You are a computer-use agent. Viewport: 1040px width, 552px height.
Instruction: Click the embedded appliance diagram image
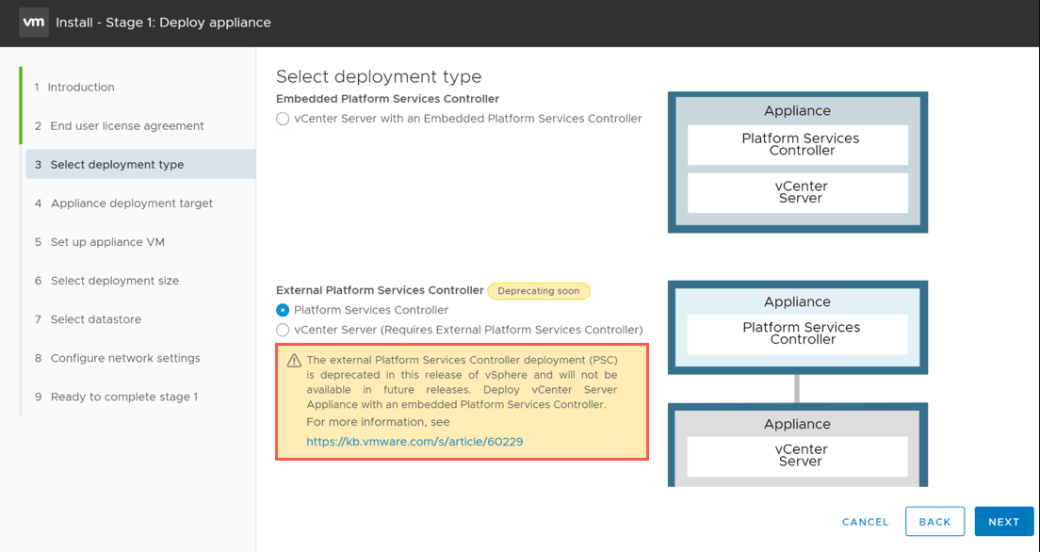[797, 162]
